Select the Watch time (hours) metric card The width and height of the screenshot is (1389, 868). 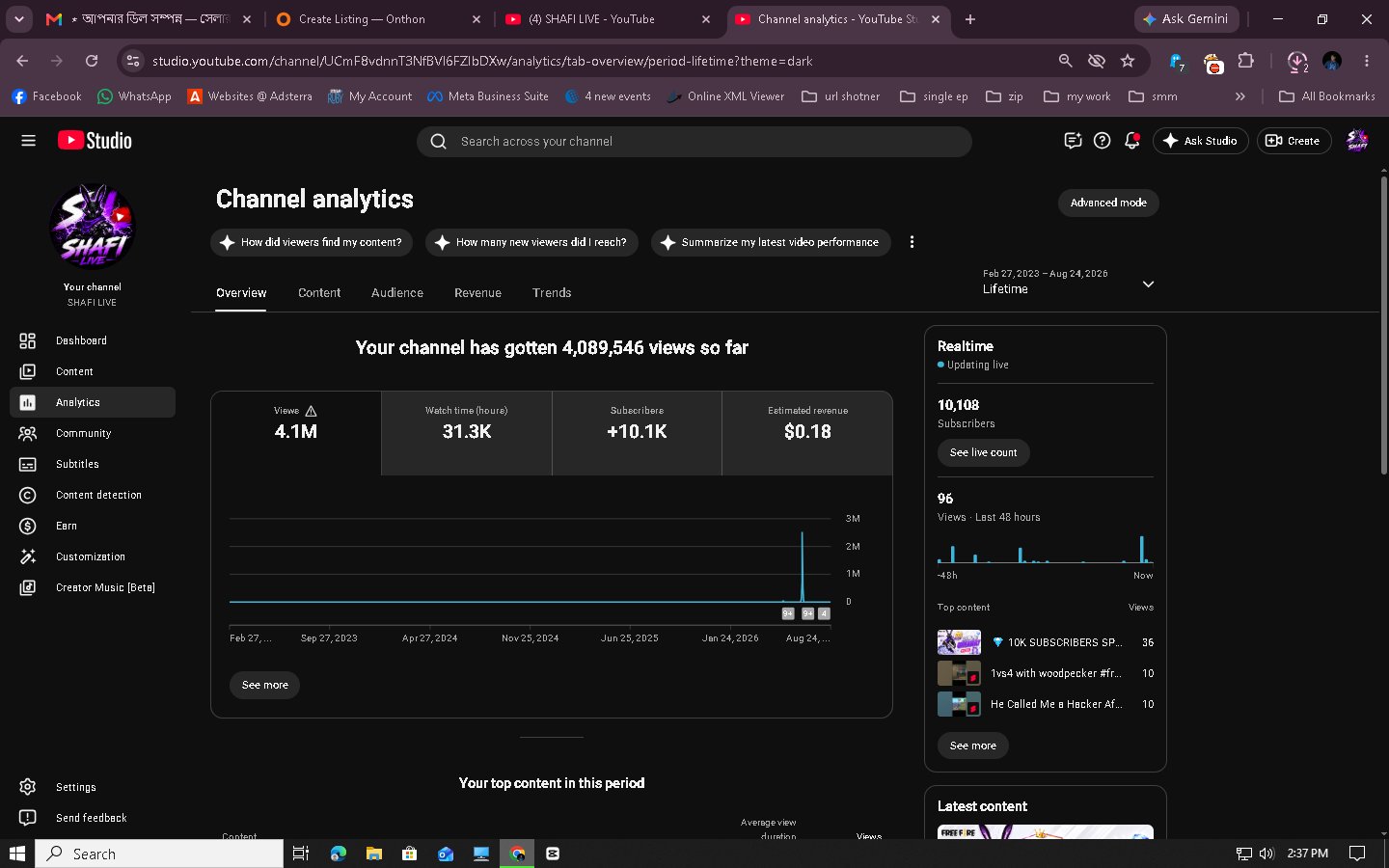tap(467, 433)
